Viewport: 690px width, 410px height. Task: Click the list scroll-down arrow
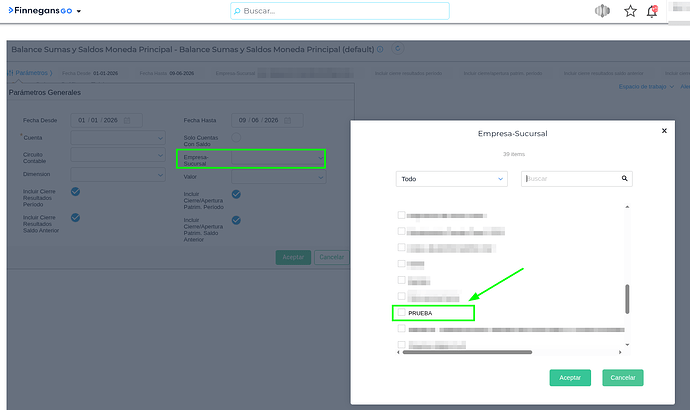click(627, 344)
